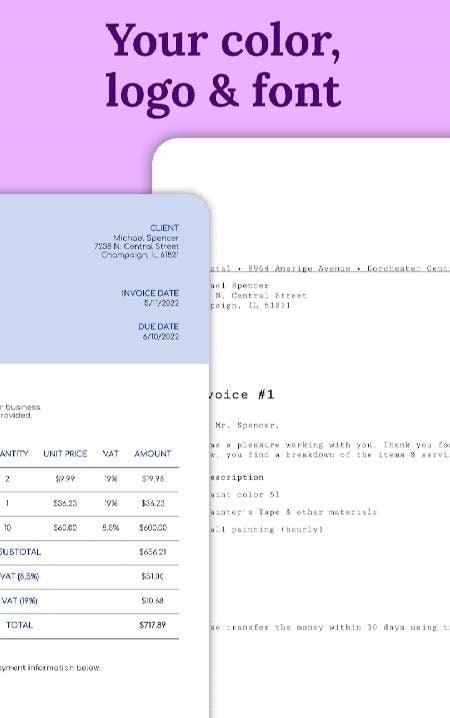Select the $36.23 unit price cell
This screenshot has width=450, height=718.
[x=65, y=503]
